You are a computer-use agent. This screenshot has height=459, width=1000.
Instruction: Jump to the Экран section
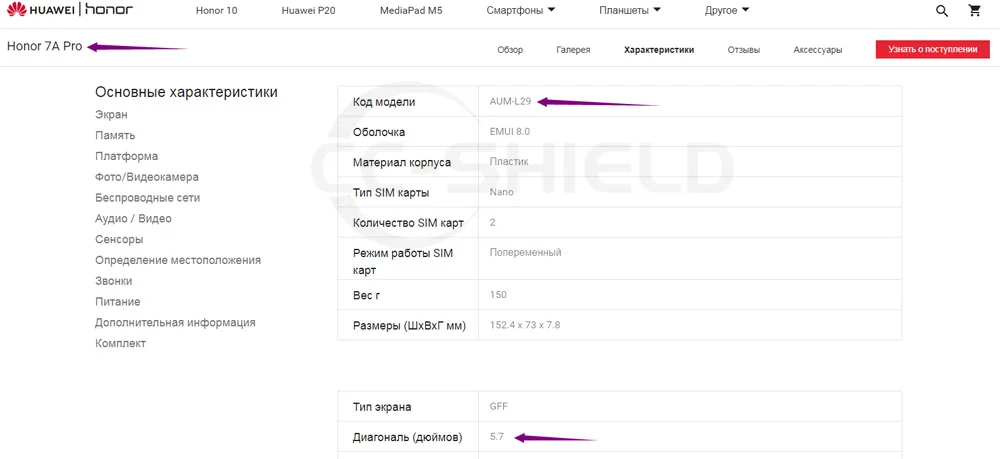coord(111,115)
